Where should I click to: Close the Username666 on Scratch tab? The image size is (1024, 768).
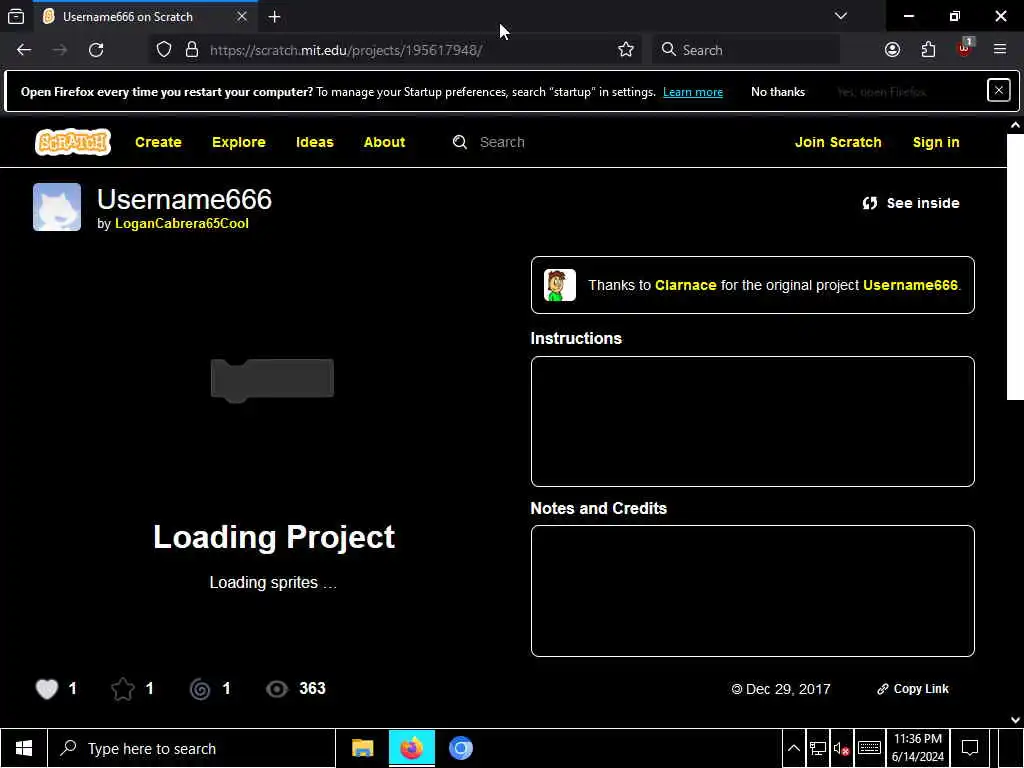(242, 16)
